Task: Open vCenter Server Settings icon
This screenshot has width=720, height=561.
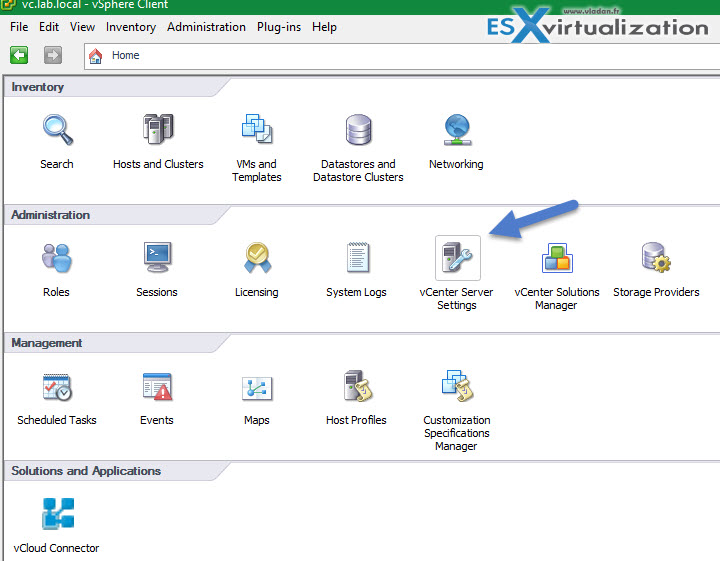Action: click(x=457, y=258)
